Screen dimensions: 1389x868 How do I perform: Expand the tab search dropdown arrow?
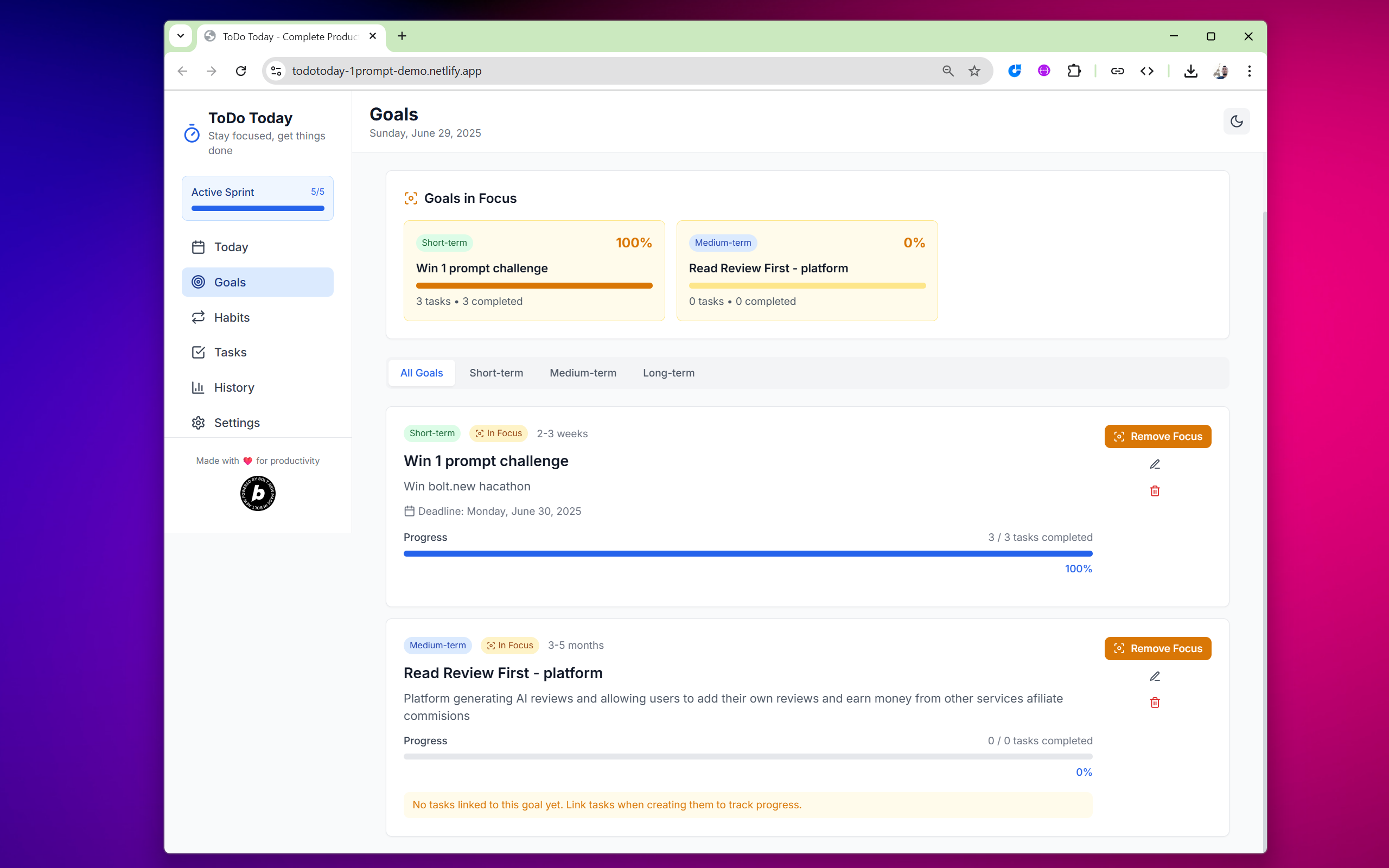(x=180, y=36)
